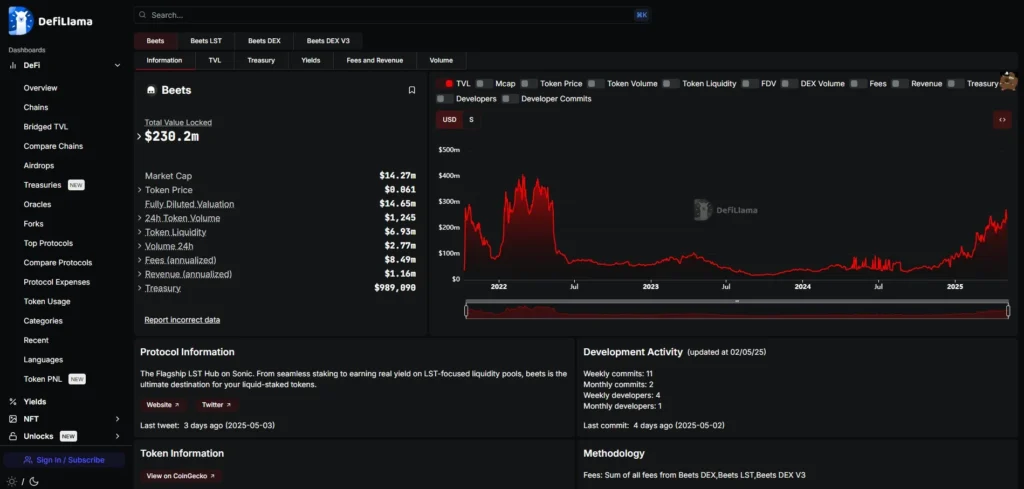Expand the Revenue (annualized) row
Image resolution: width=1024 pixels, height=489 pixels.
(139, 274)
